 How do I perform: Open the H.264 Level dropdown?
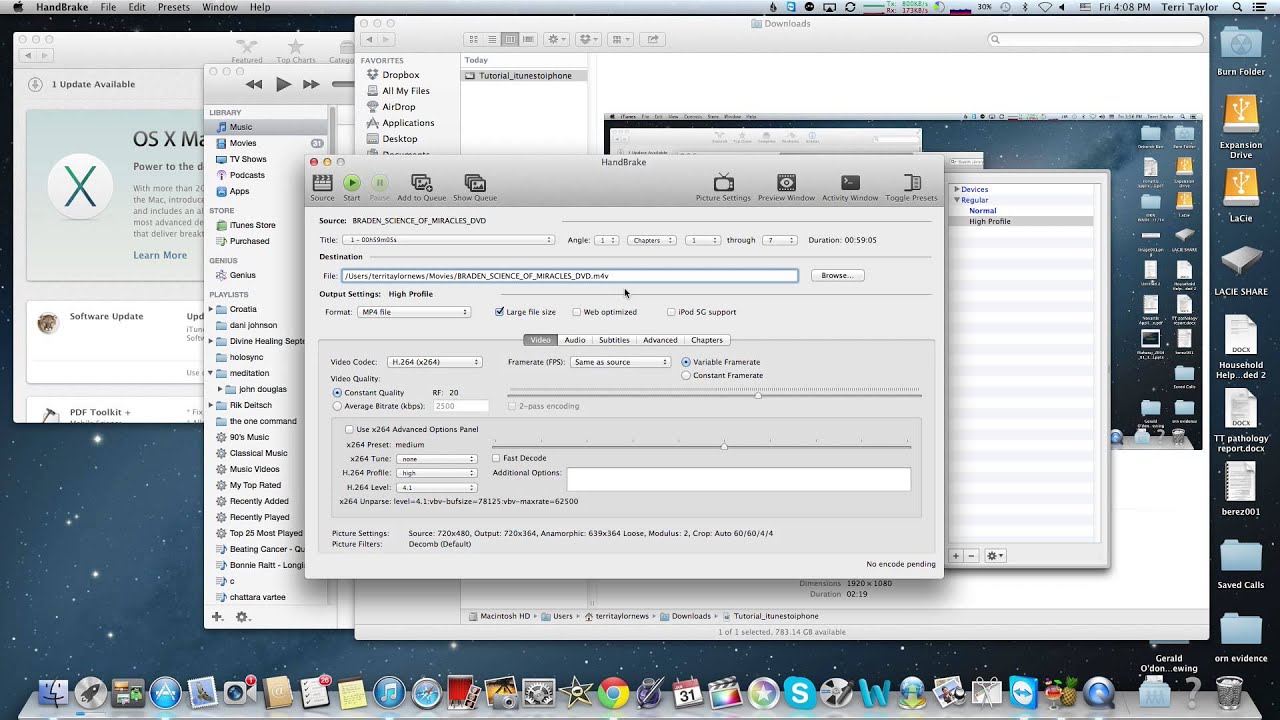click(x=436, y=487)
